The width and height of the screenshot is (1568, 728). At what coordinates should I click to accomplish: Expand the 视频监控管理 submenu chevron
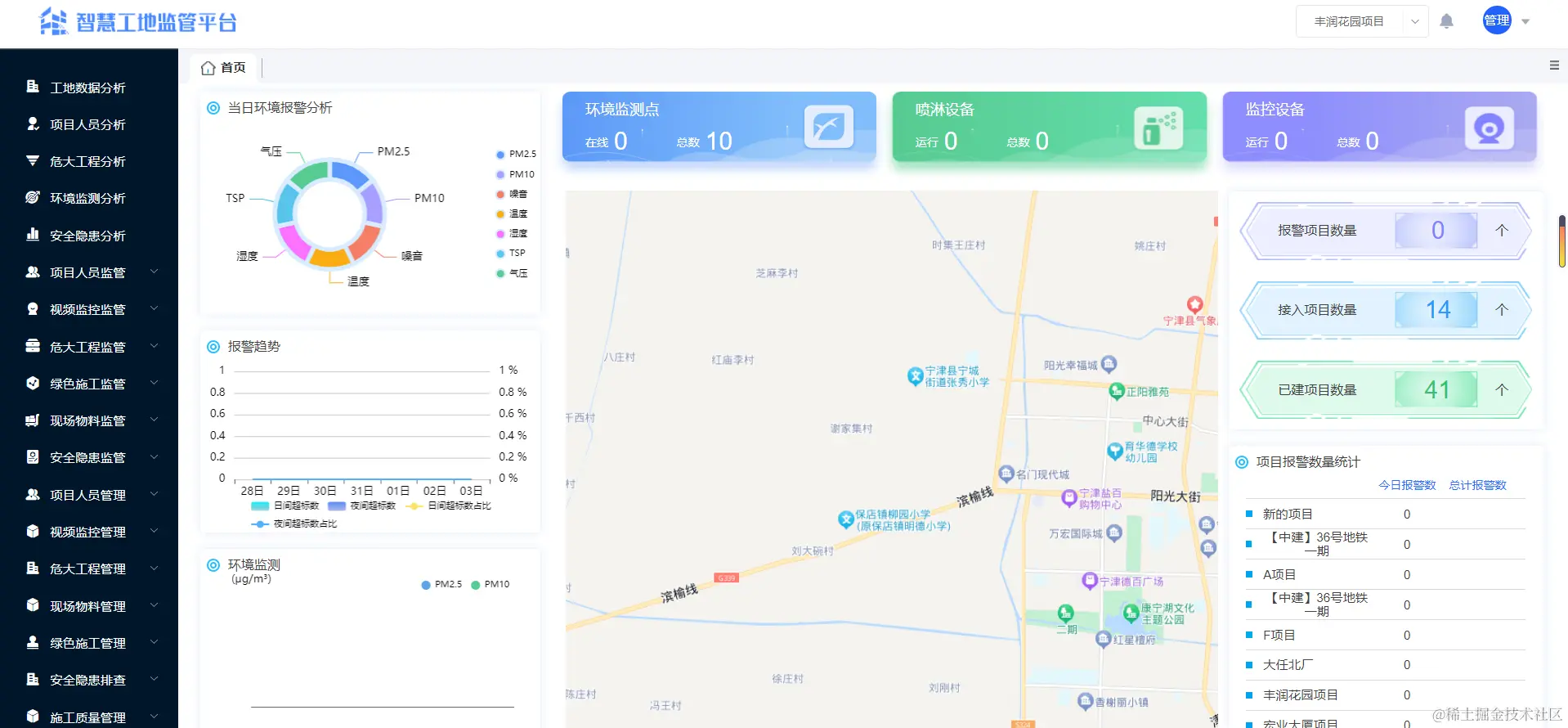pos(154,531)
